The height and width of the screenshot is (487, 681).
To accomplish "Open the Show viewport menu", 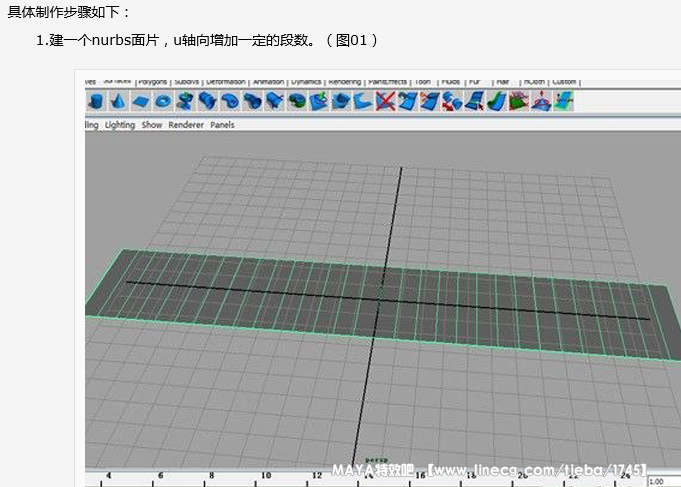I will 152,125.
